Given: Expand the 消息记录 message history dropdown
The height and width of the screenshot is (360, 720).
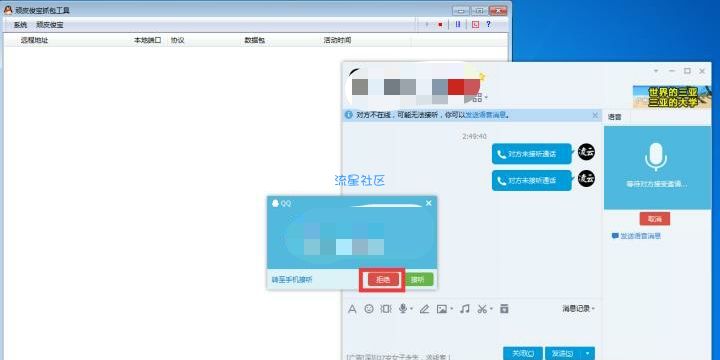Looking at the screenshot, I should click(x=579, y=309).
